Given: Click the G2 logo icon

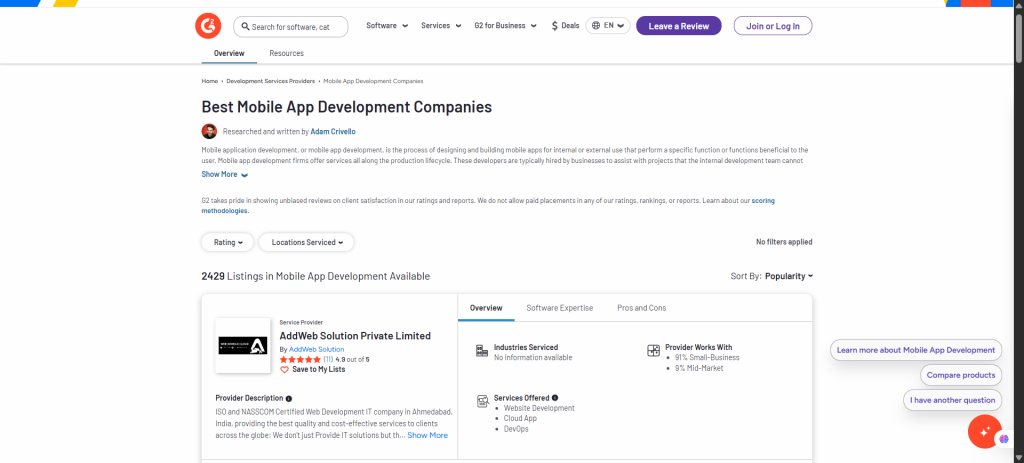Looking at the screenshot, I should coord(208,26).
